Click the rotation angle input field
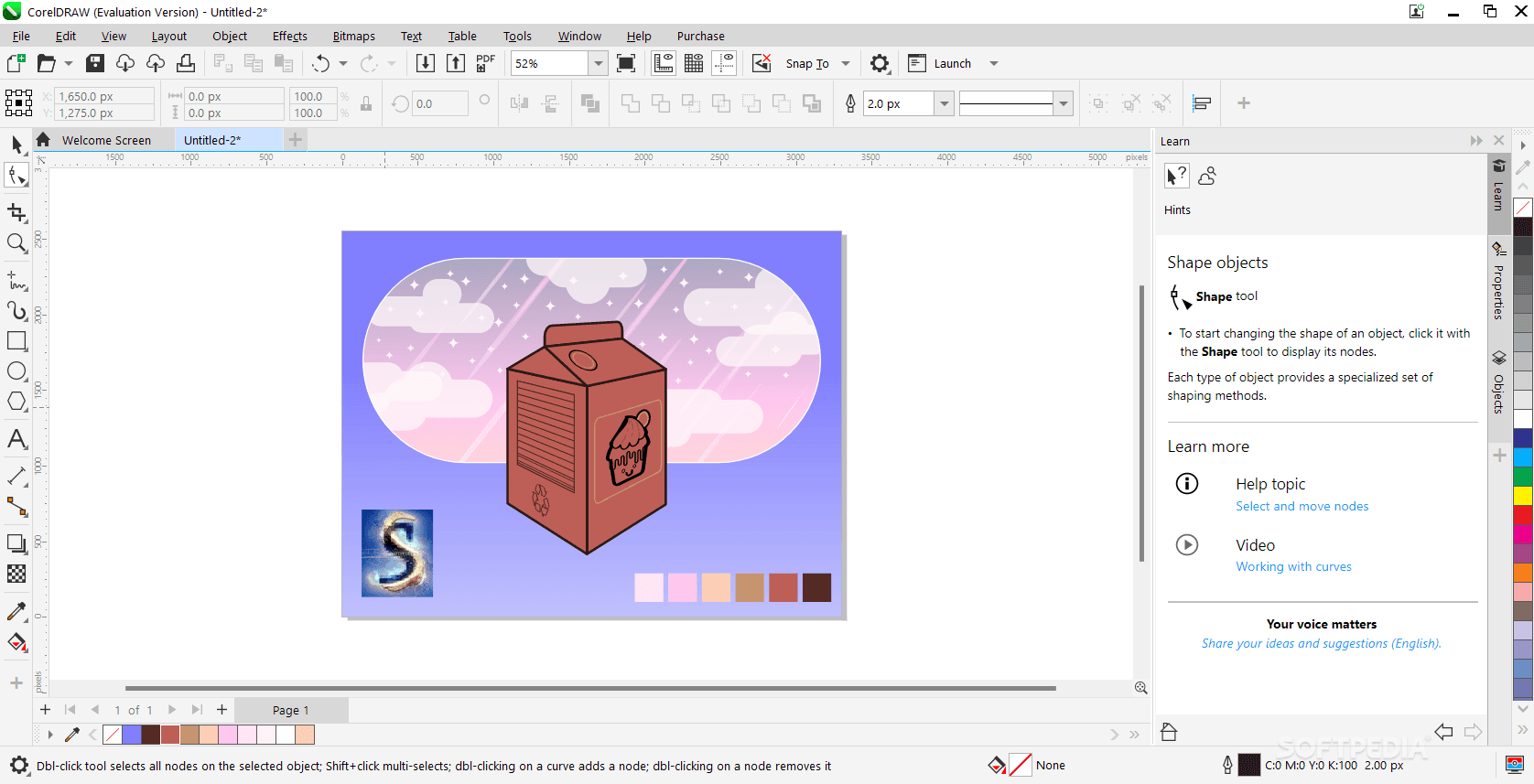Image resolution: width=1534 pixels, height=784 pixels. (x=439, y=103)
